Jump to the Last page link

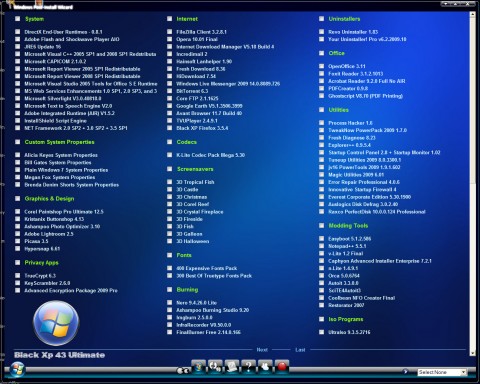tap(300, 350)
